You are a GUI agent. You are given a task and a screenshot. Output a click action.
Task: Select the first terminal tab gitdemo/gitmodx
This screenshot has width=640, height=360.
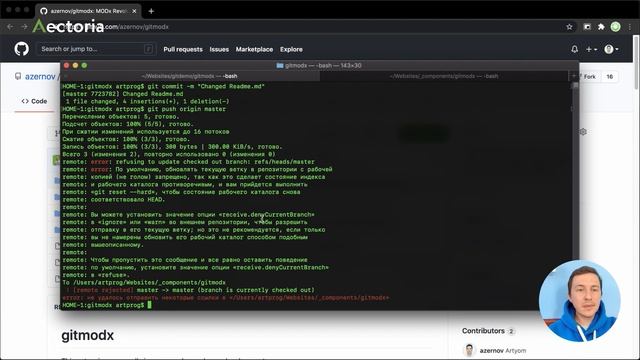[190, 76]
